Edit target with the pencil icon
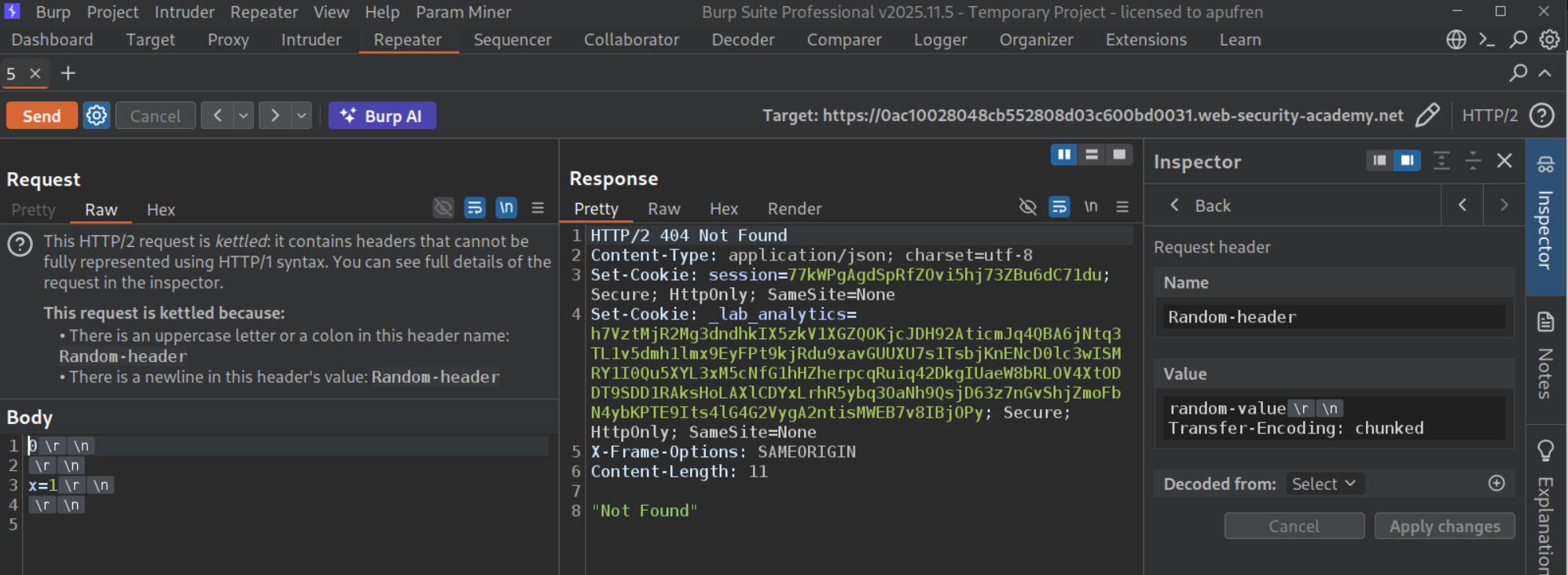The height and width of the screenshot is (575, 1568). pyautogui.click(x=1427, y=116)
